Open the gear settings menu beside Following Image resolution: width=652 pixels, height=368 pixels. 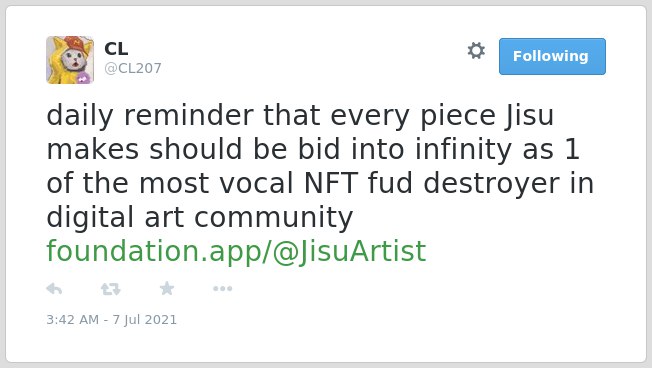pyautogui.click(x=476, y=51)
